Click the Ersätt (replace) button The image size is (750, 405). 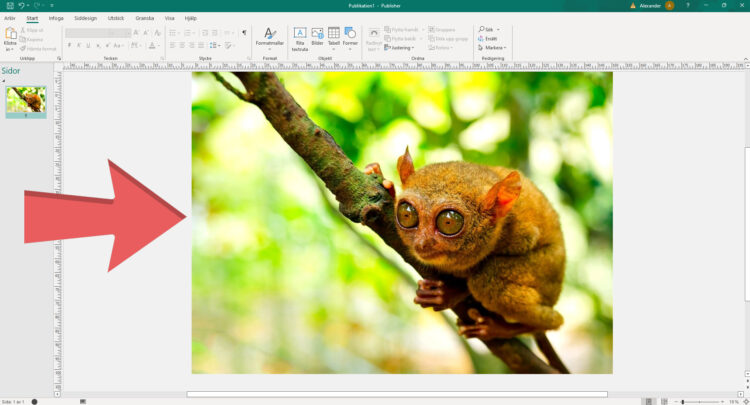pyautogui.click(x=490, y=38)
